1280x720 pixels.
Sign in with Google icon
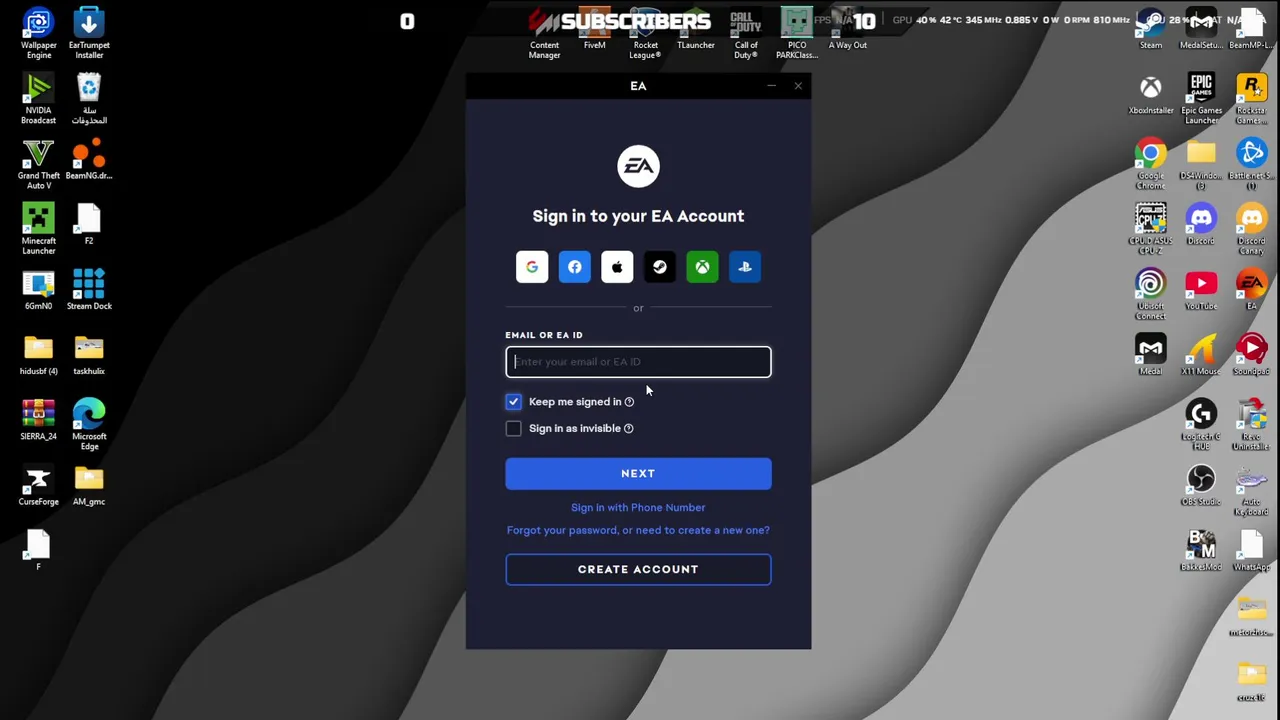coord(532,267)
